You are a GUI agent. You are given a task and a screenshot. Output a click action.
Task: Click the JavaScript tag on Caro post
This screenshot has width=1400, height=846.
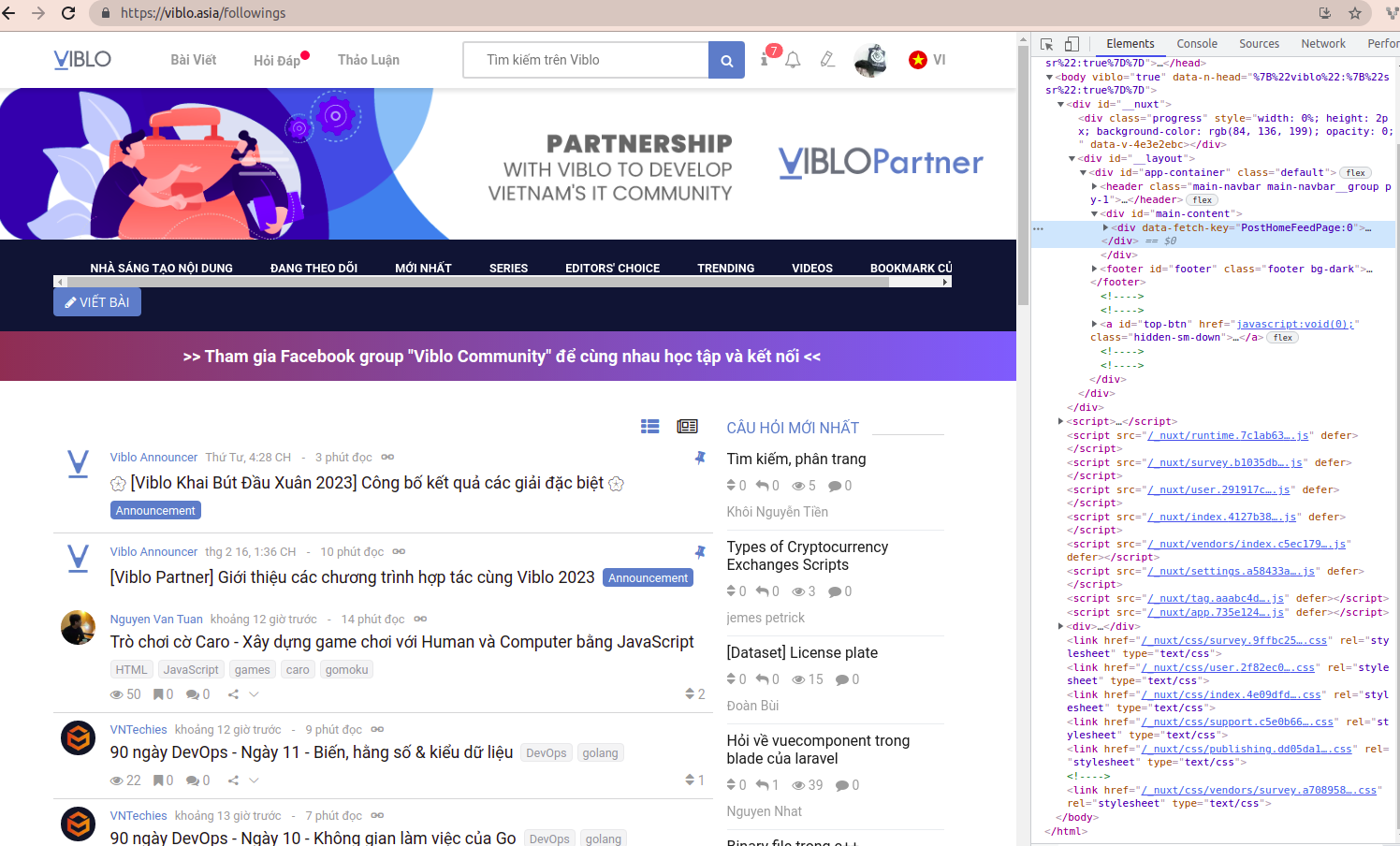[x=191, y=670]
